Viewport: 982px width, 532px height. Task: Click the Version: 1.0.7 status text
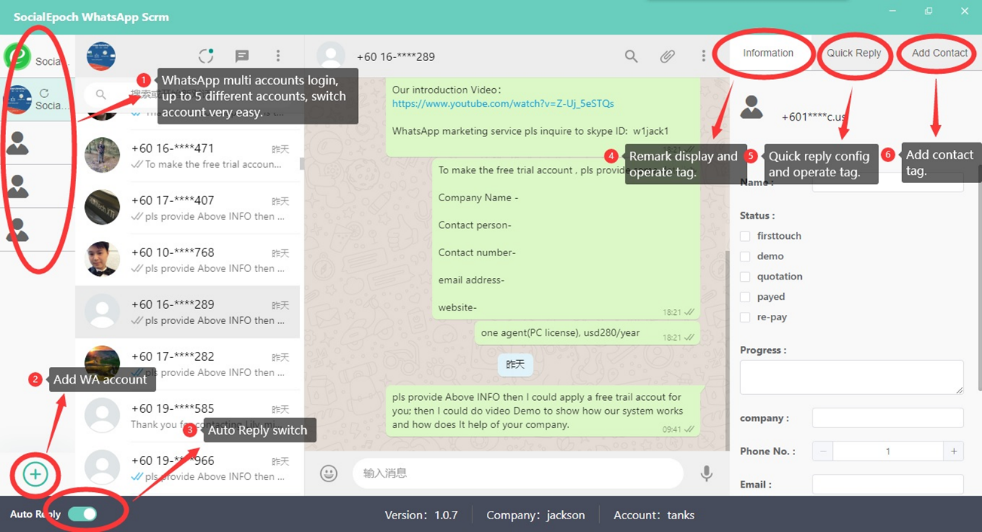coord(421,515)
